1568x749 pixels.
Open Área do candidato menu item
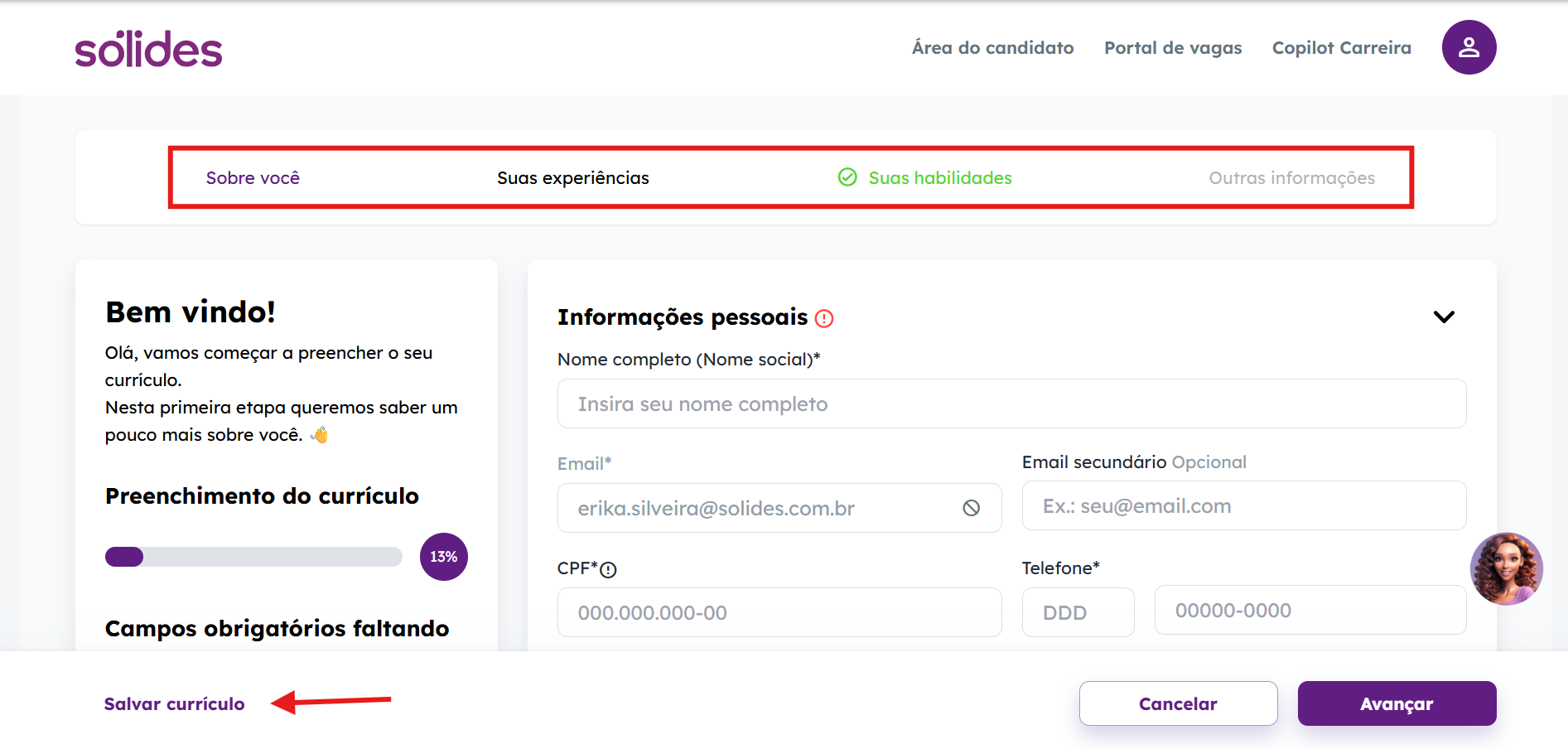(x=992, y=48)
